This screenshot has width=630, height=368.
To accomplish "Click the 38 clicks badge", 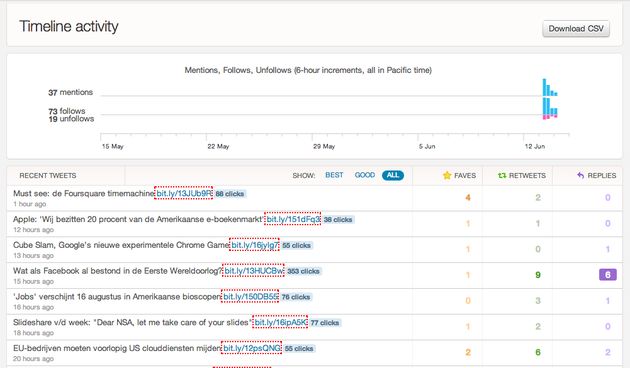I will point(338,219).
